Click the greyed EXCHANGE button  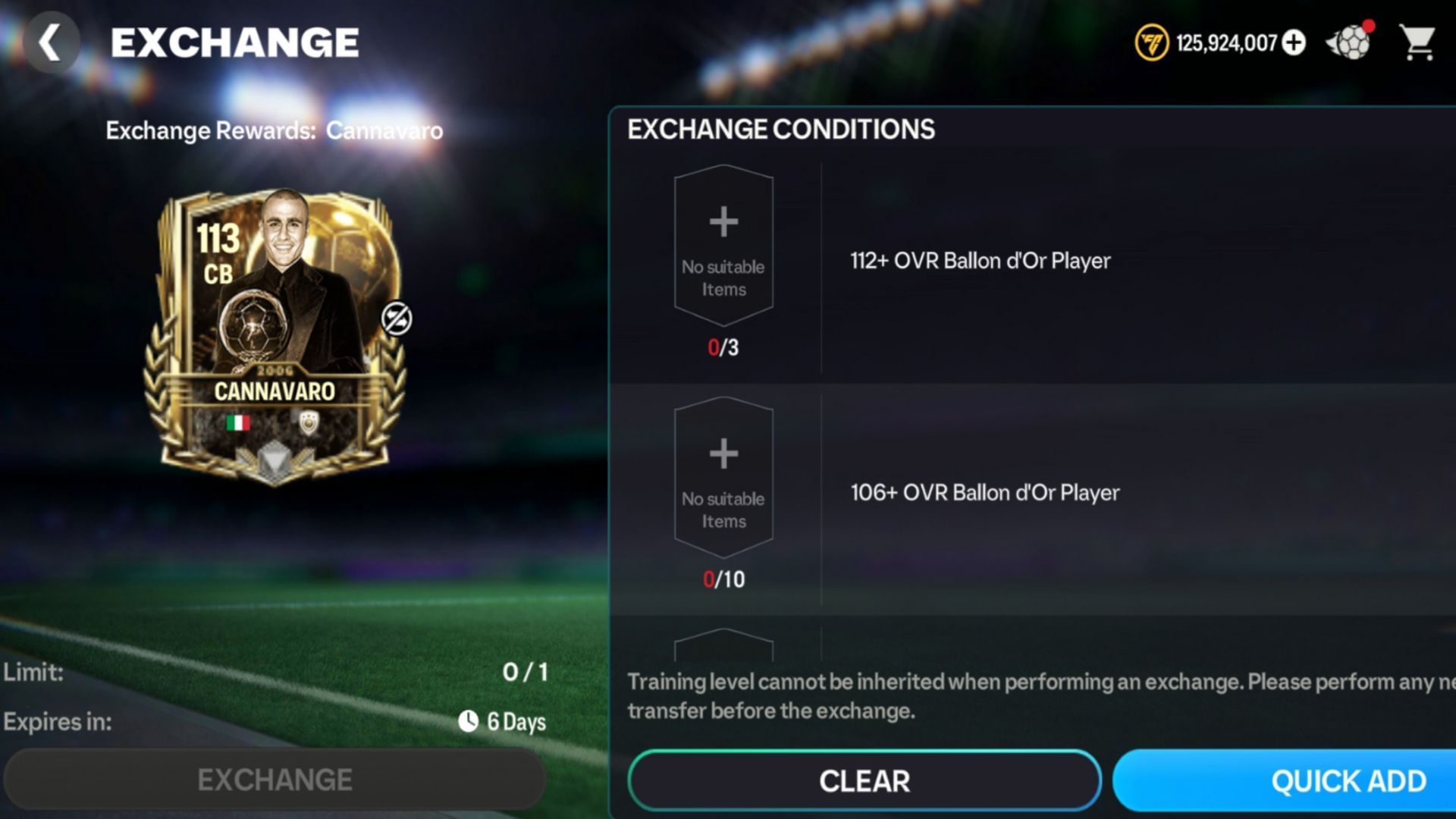tap(275, 780)
